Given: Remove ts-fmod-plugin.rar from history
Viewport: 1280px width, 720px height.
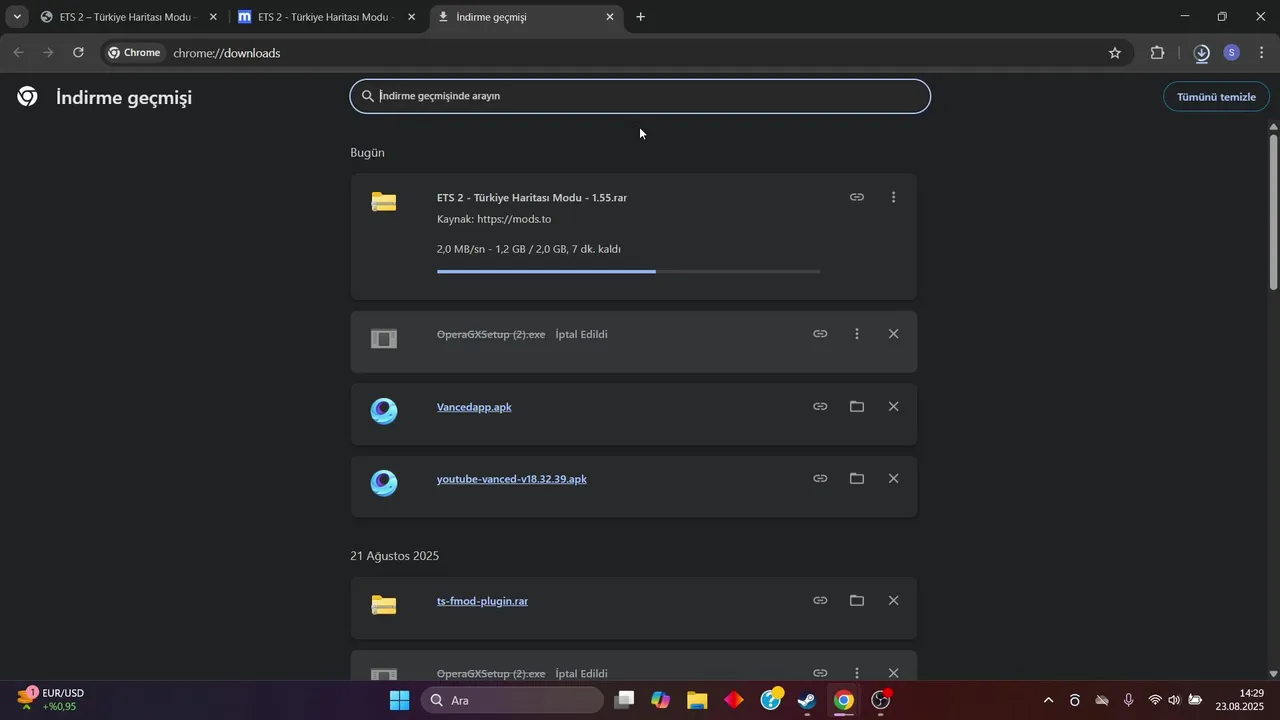Looking at the screenshot, I should [894, 601].
